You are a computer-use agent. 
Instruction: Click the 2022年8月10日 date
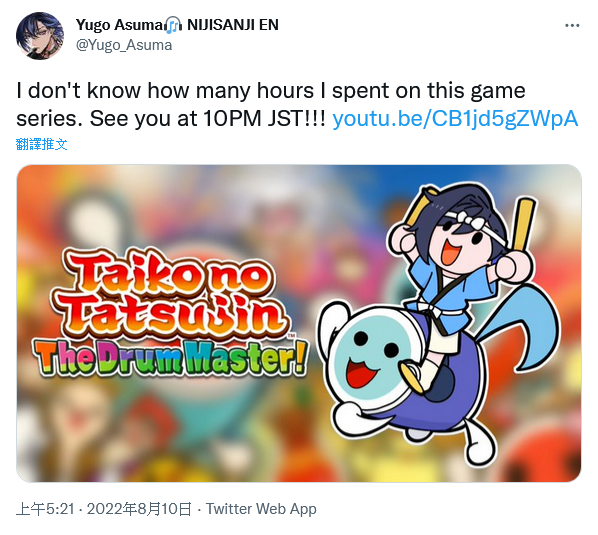139,509
